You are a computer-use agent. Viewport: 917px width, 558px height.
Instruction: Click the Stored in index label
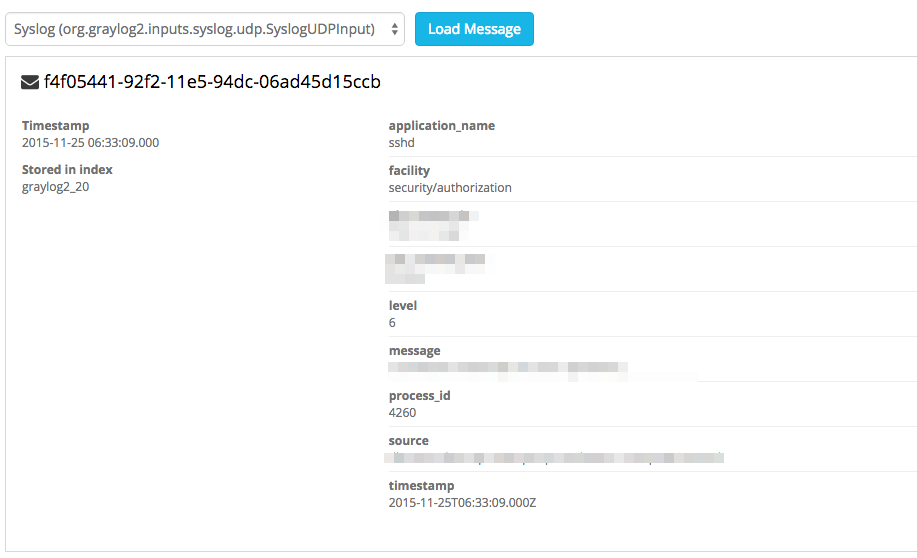[67, 170]
